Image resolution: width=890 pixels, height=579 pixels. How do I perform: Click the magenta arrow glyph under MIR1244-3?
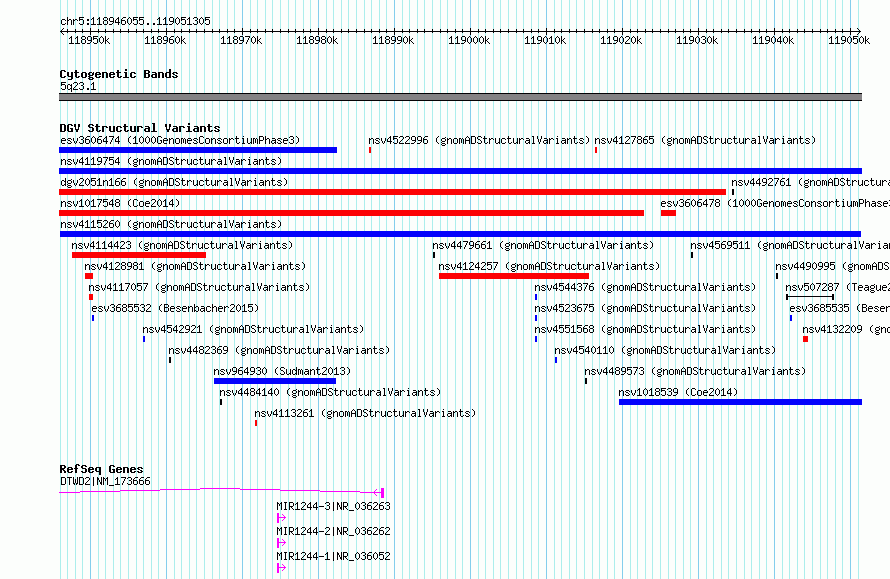point(281,518)
